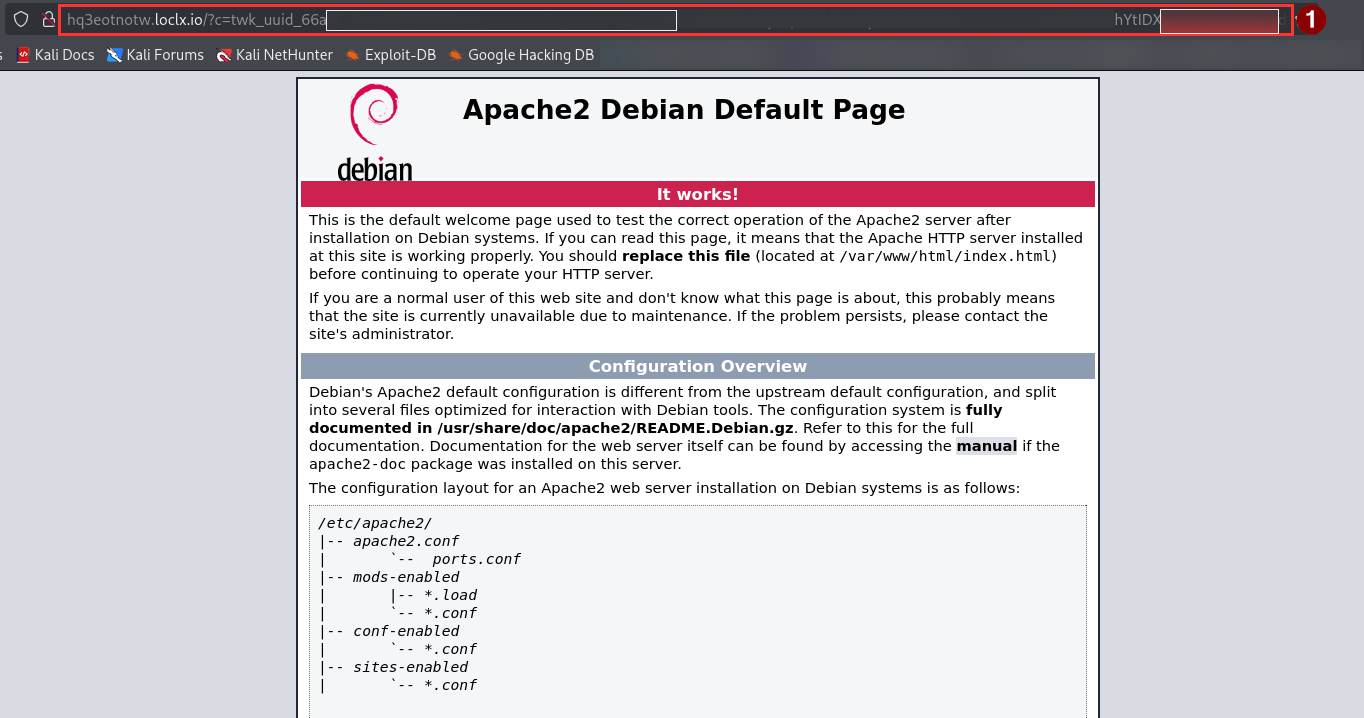Open the Kali NetHunter bookmark
The height and width of the screenshot is (718, 1364).
click(x=275, y=55)
